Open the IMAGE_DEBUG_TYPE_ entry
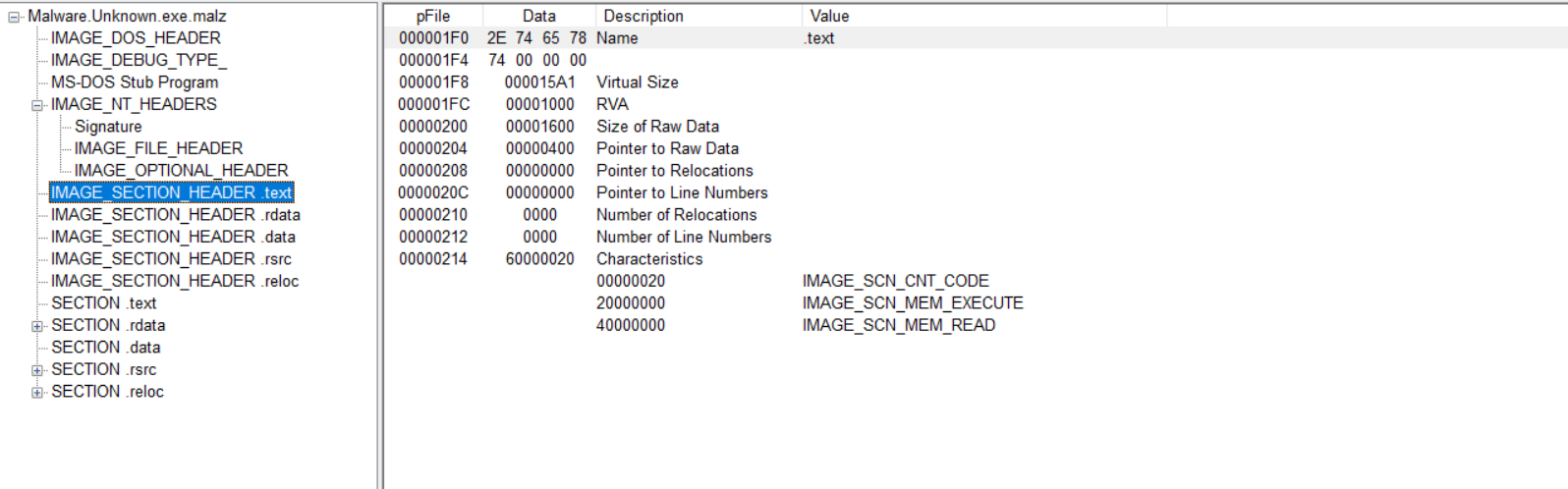1568x489 pixels. click(139, 60)
